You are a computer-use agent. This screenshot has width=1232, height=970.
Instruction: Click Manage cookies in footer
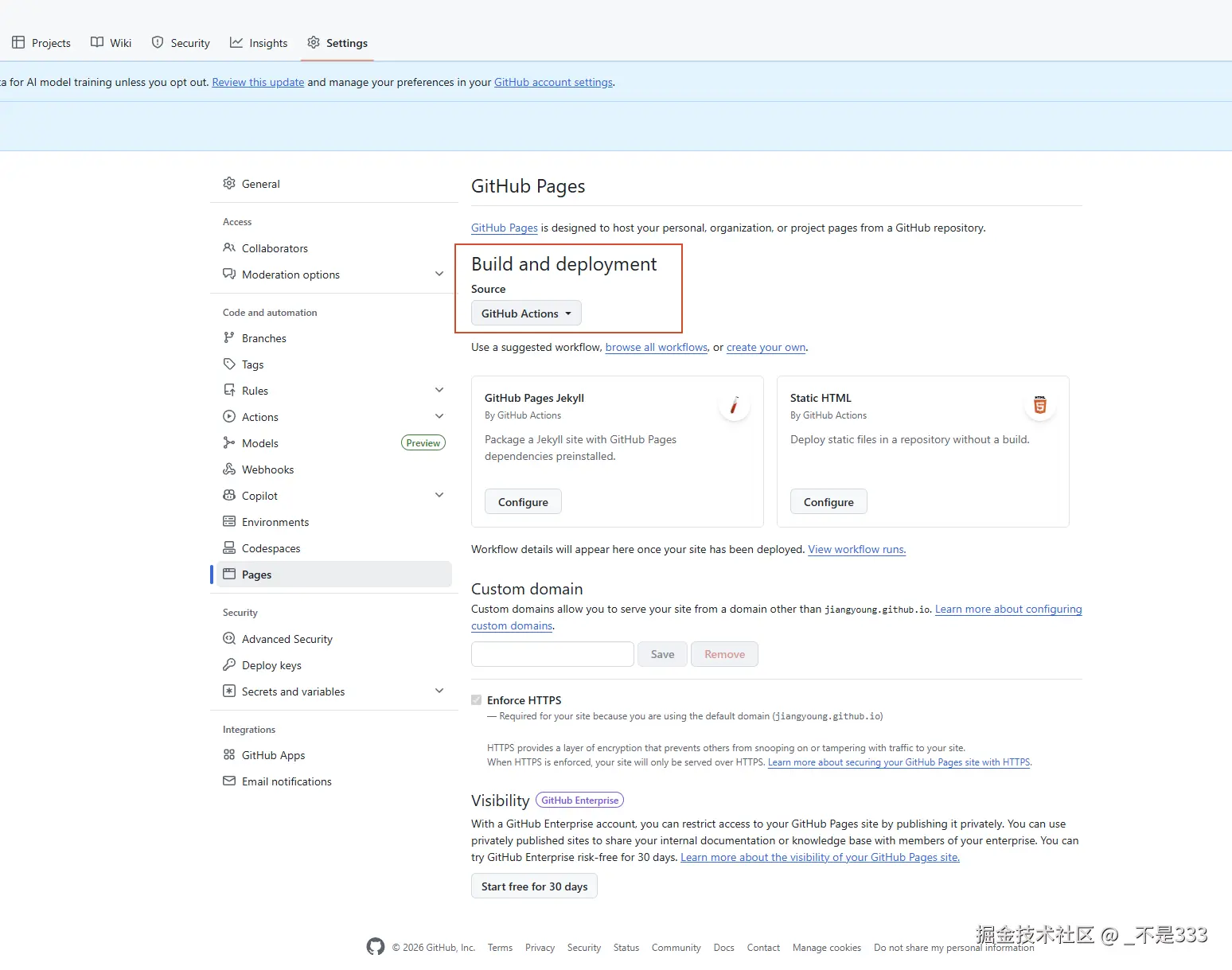tap(827, 948)
